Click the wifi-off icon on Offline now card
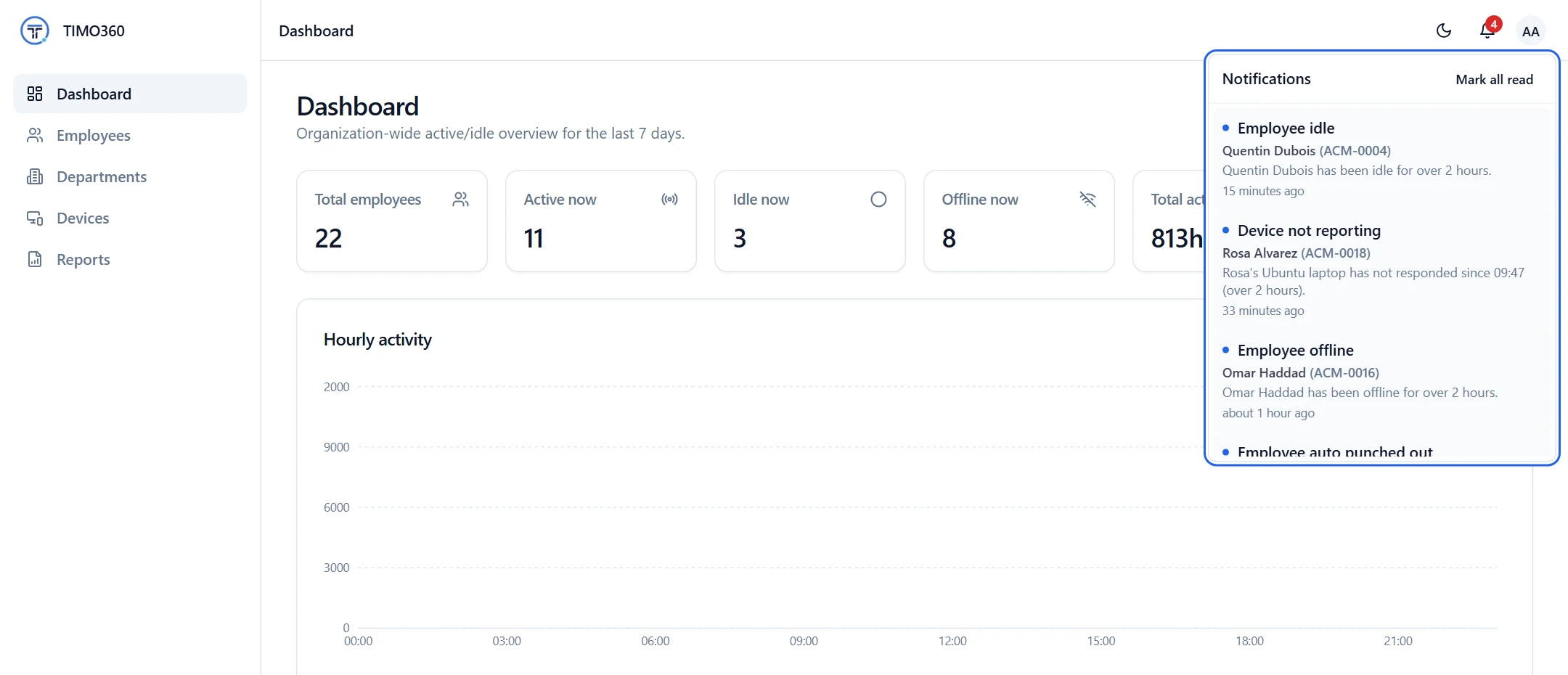 tap(1087, 199)
